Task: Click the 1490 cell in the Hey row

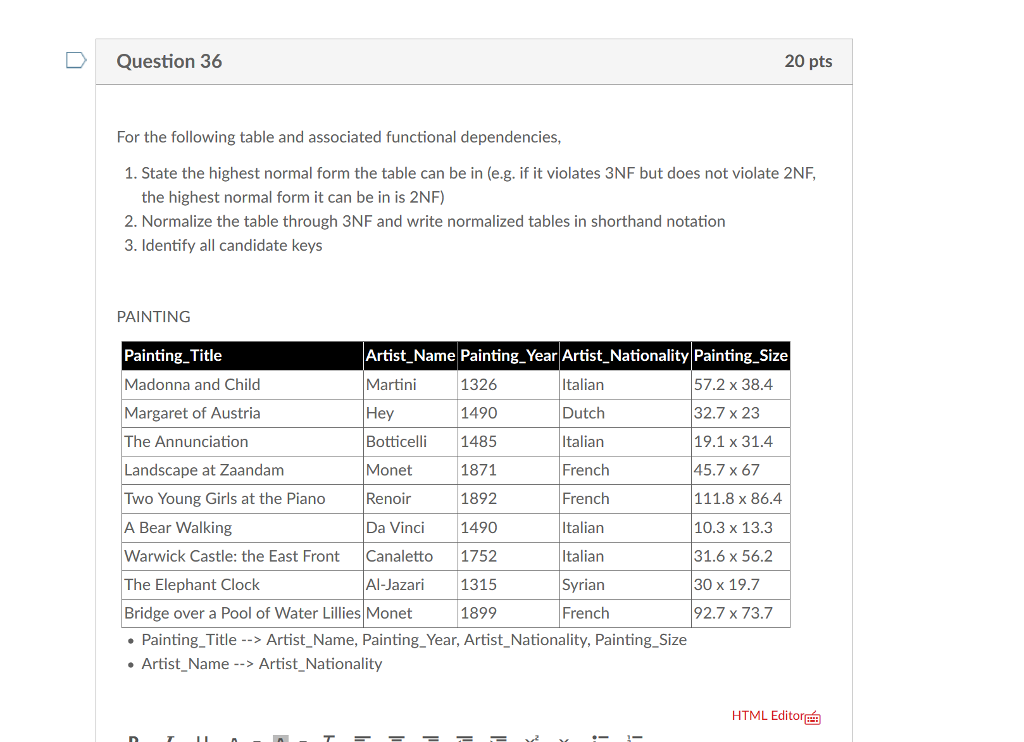Action: coord(508,413)
